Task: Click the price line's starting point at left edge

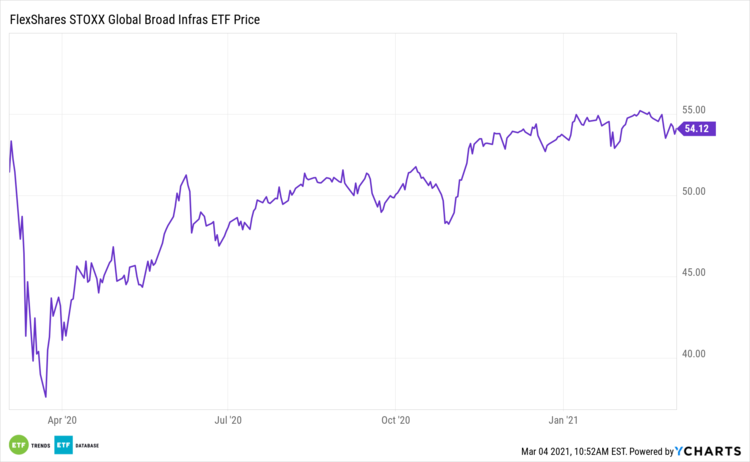Action: pyautogui.click(x=10, y=172)
